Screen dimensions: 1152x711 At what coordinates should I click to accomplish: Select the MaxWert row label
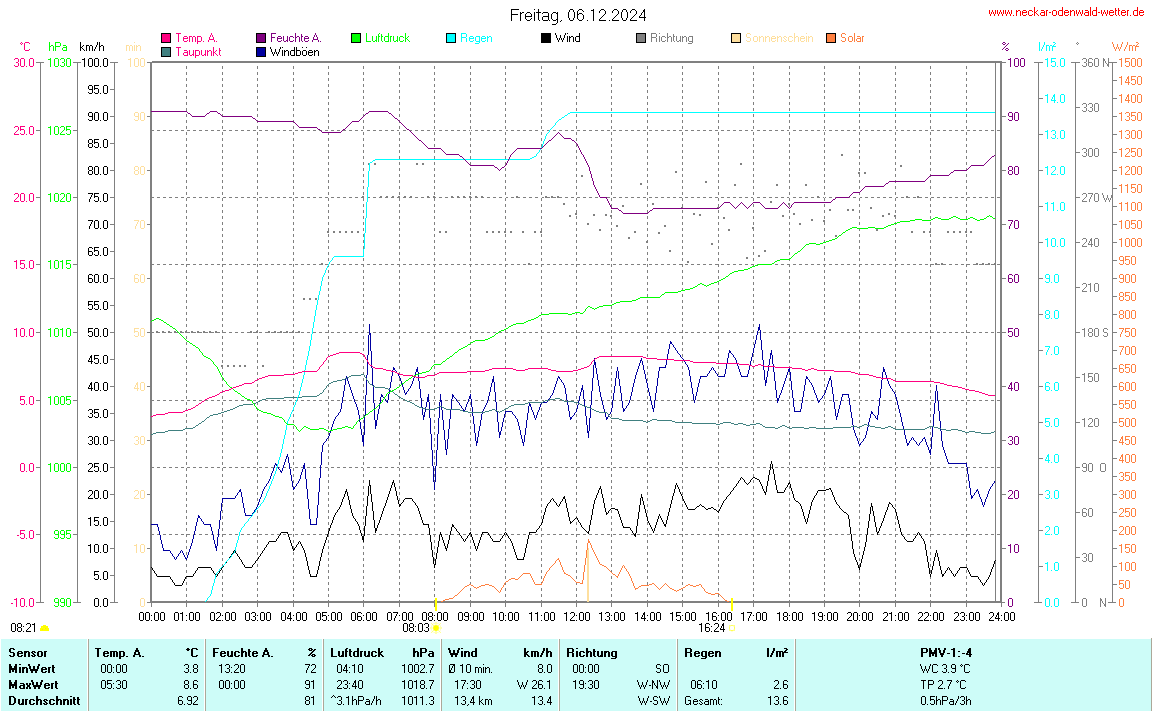[x=32, y=685]
